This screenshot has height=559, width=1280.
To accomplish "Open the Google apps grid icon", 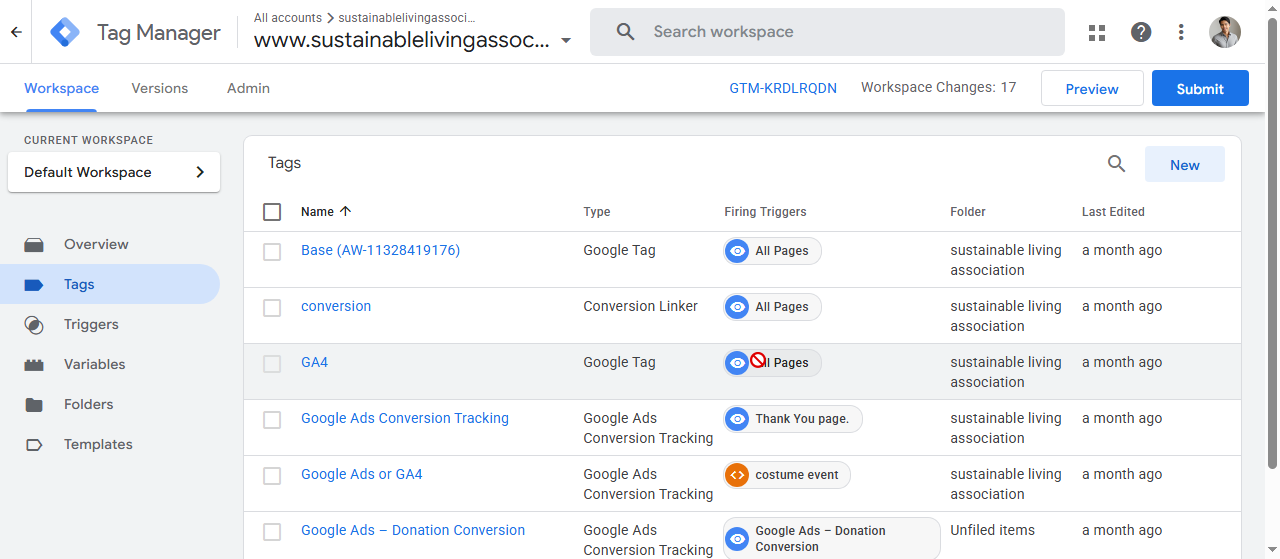I will click(x=1097, y=32).
